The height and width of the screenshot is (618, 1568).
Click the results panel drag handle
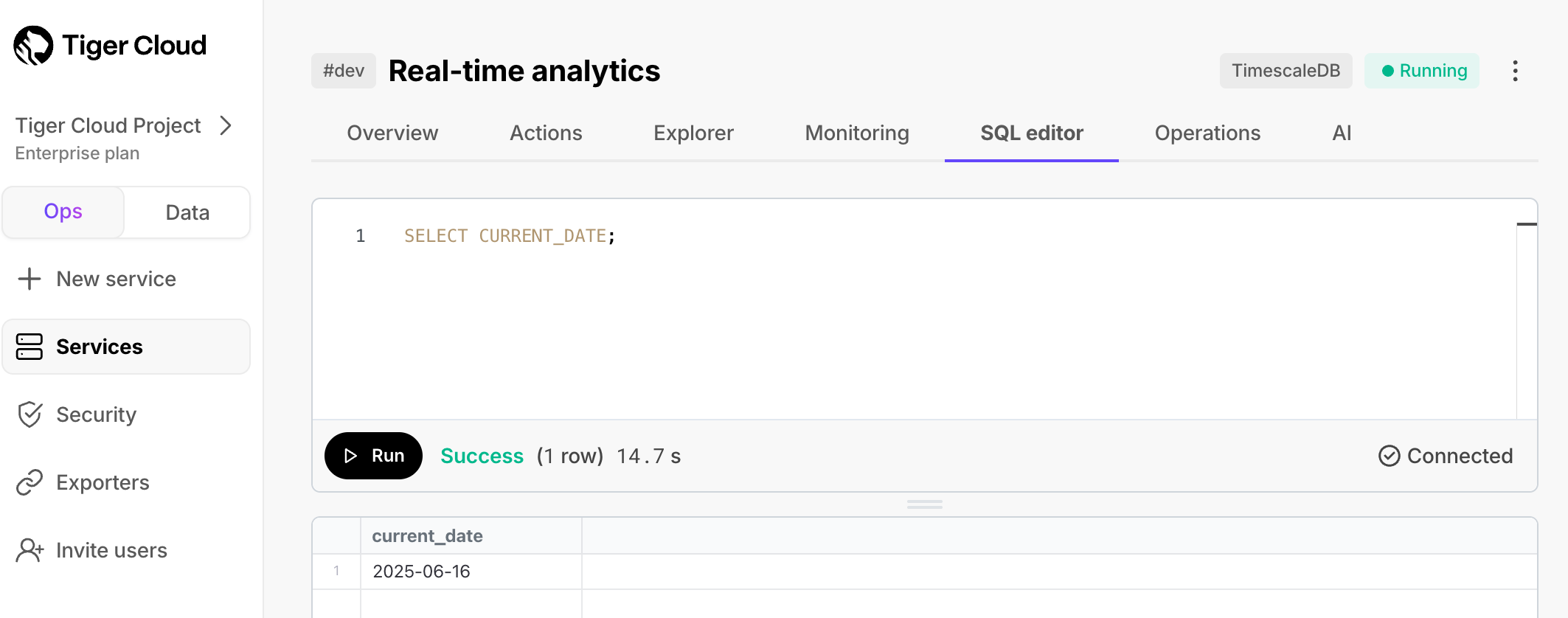pos(925,504)
